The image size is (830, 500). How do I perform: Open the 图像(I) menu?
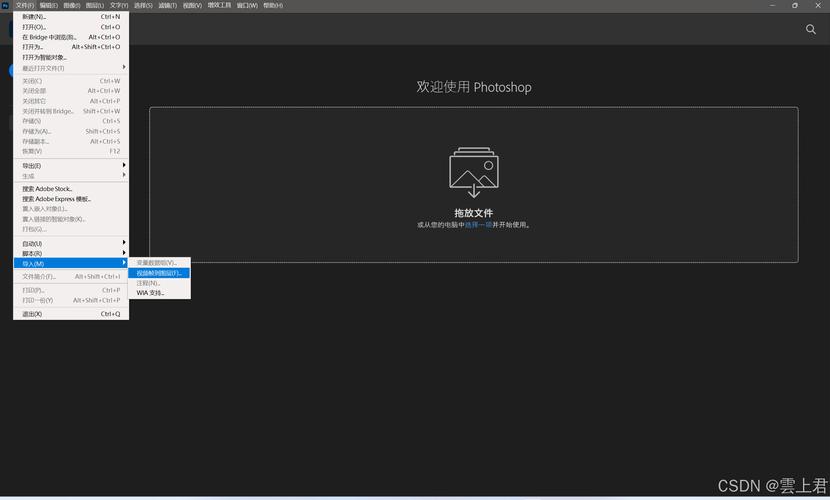[x=72, y=5]
